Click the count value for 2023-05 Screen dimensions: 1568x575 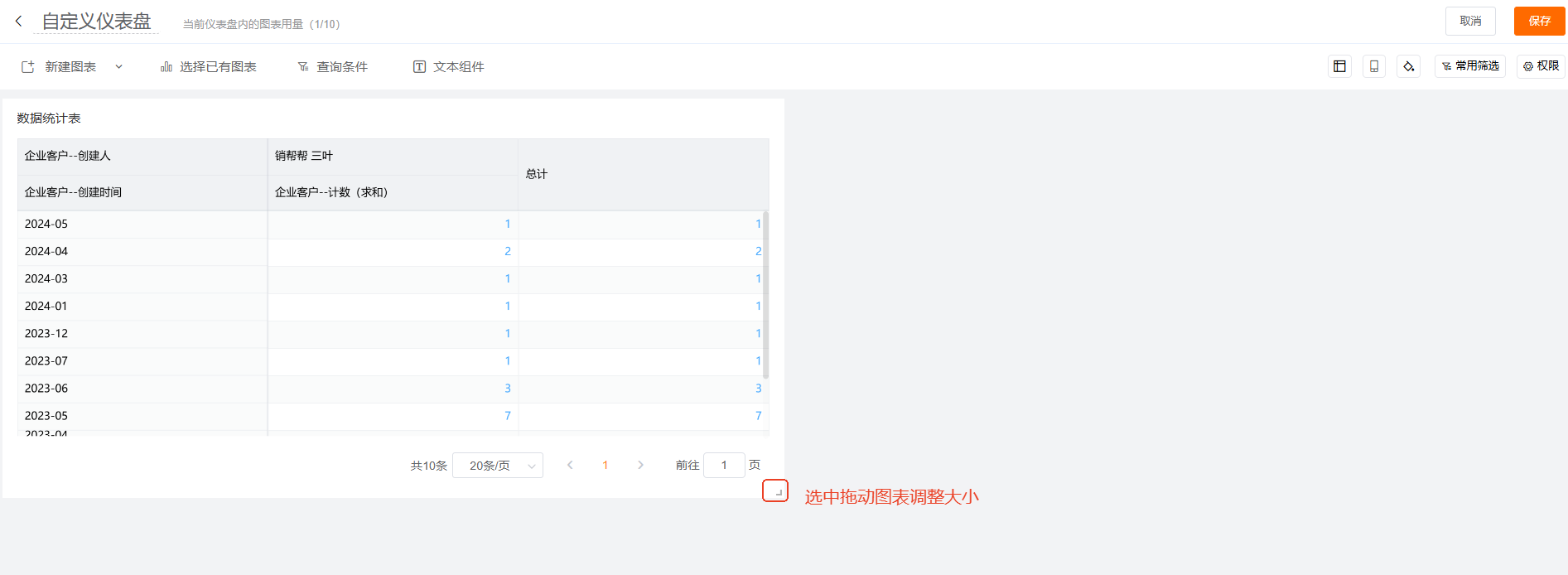[x=508, y=416]
